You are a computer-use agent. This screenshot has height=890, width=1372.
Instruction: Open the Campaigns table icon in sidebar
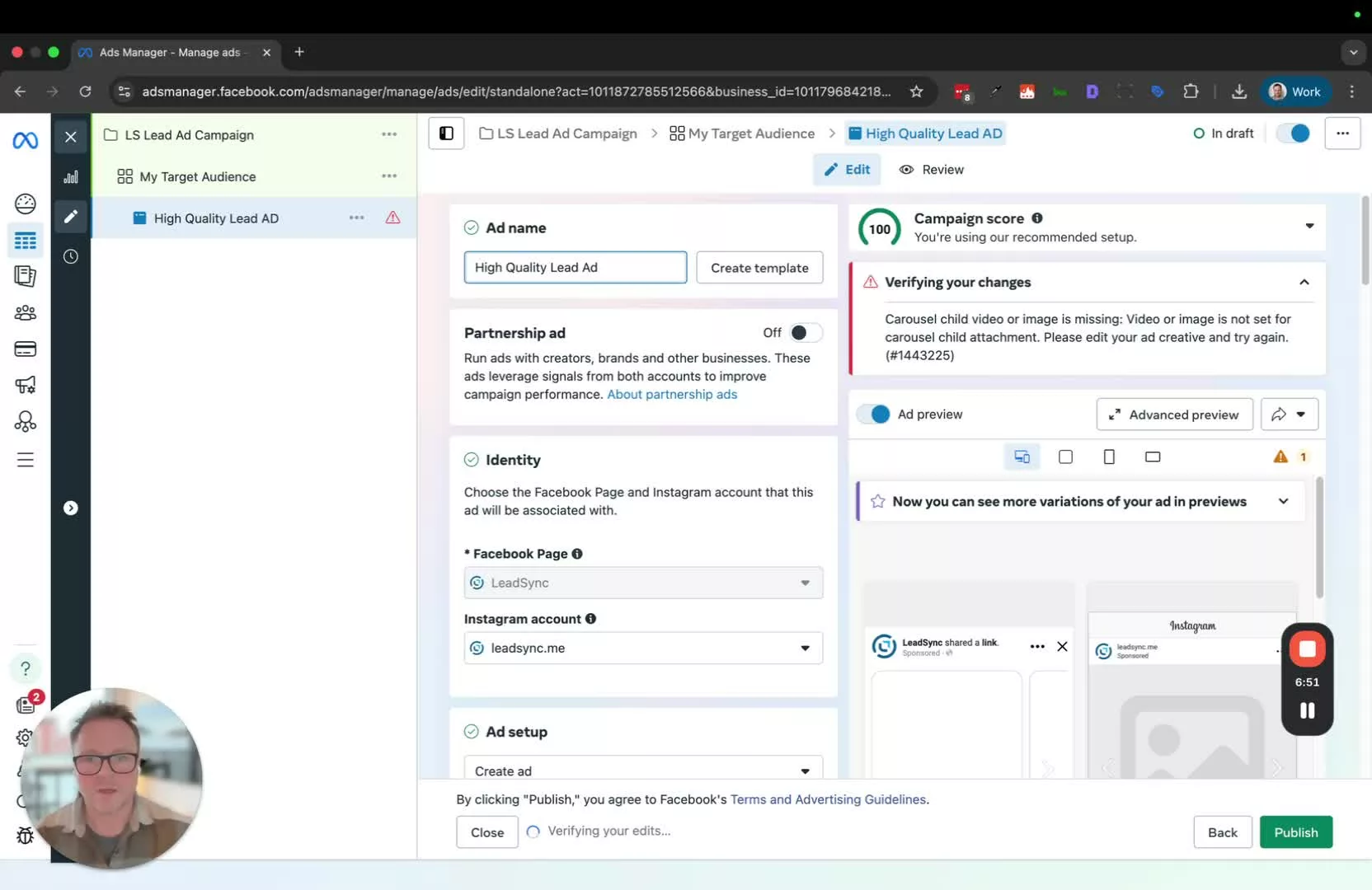pos(26,241)
